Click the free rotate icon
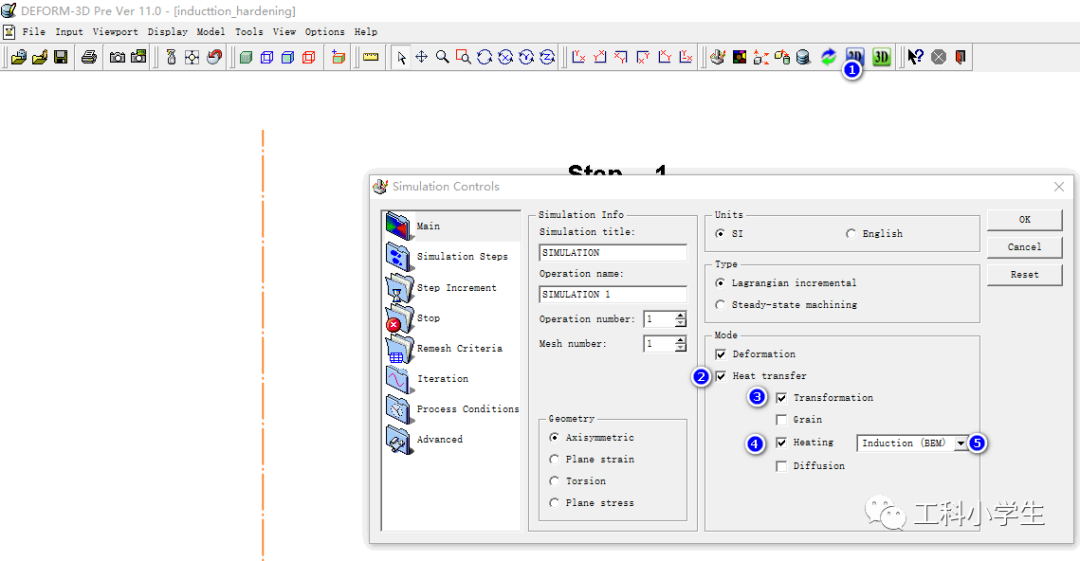Screen dimensions: 1080x561 point(484,57)
